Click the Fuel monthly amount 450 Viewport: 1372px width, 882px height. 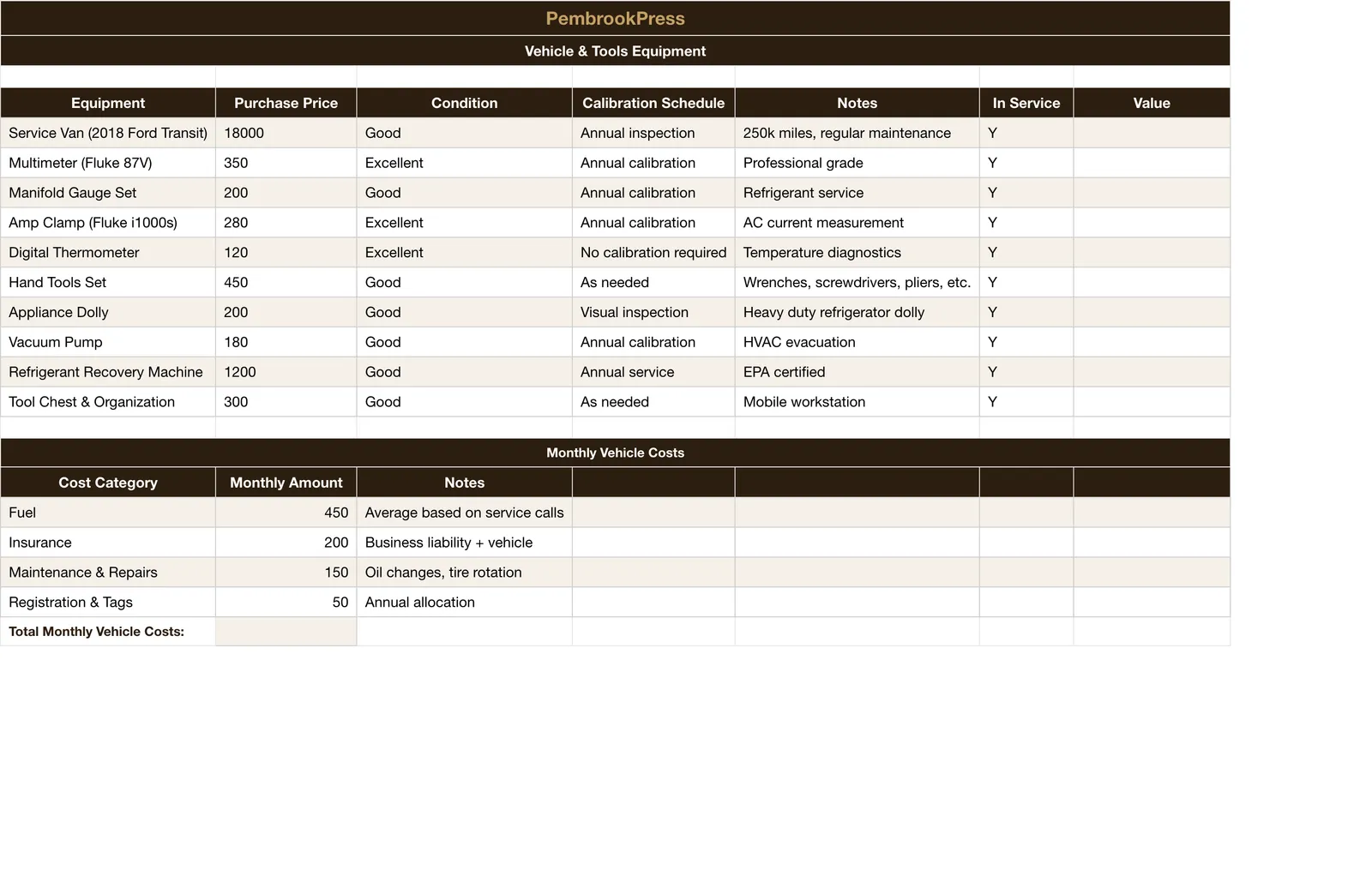tap(286, 513)
